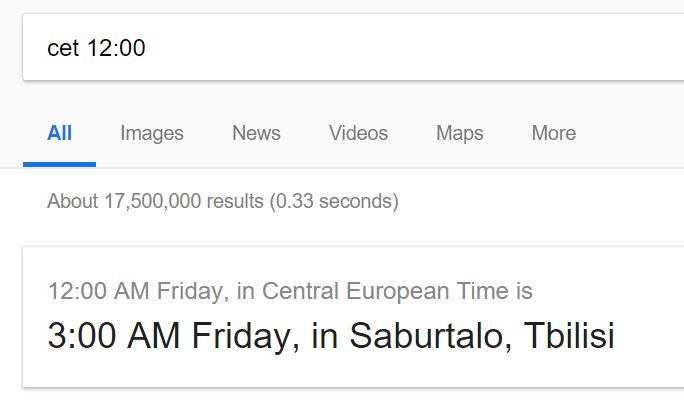Open the Images tab
The height and width of the screenshot is (418, 684).
click(x=152, y=133)
